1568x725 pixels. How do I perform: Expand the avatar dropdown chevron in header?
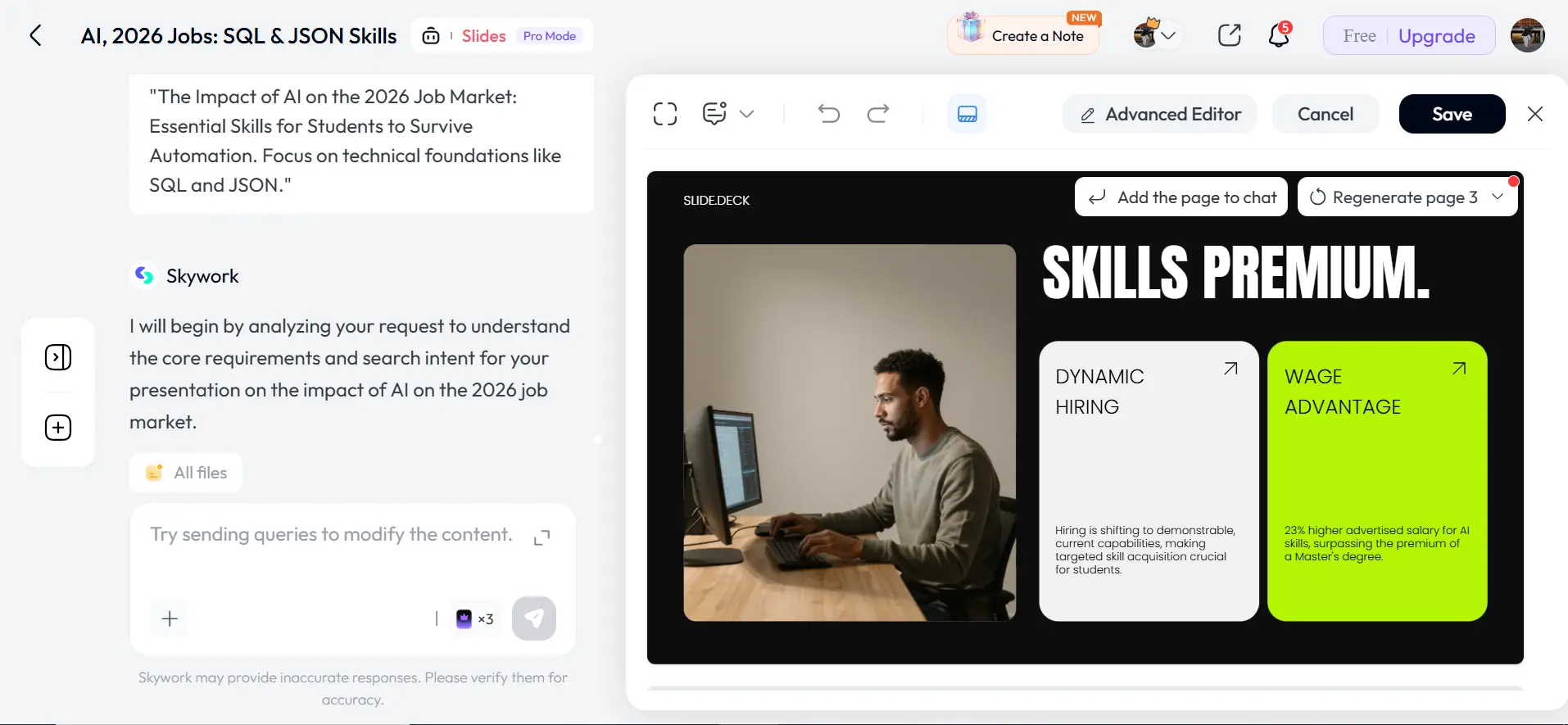(x=1169, y=36)
